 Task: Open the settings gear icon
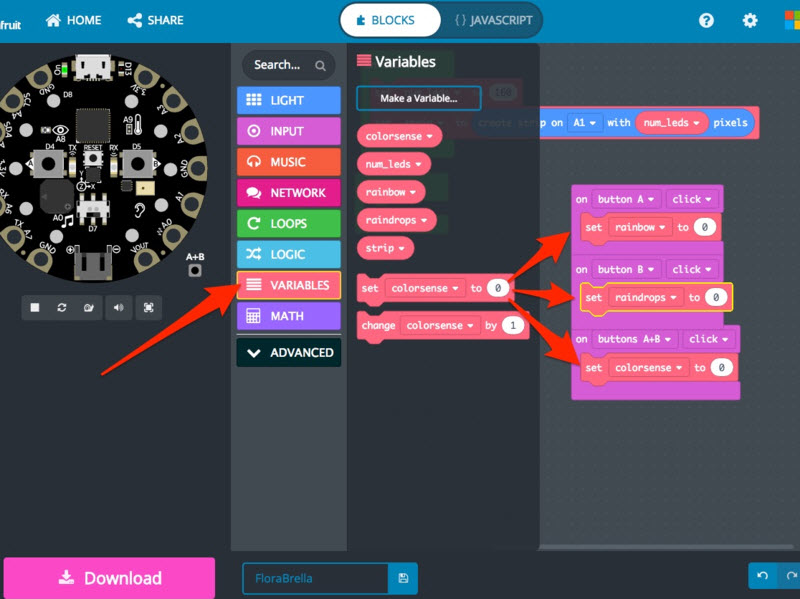(750, 20)
